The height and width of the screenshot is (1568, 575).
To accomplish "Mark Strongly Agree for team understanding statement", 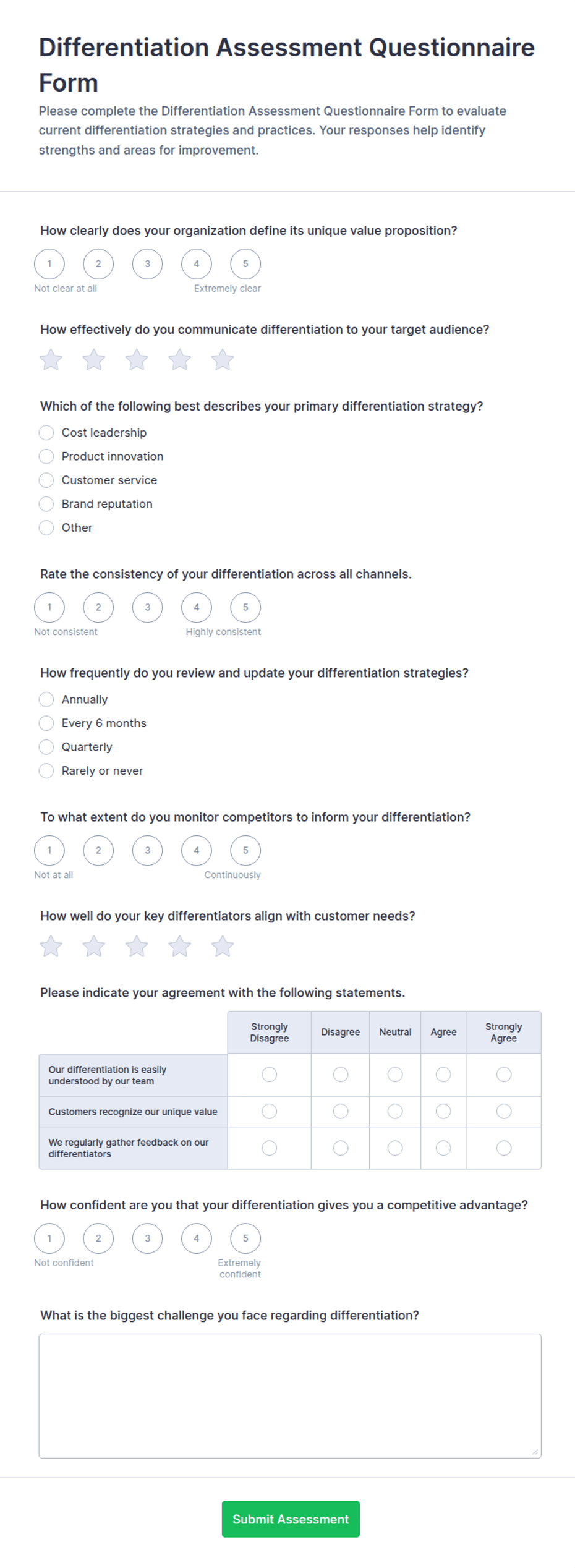I will tap(504, 1075).
